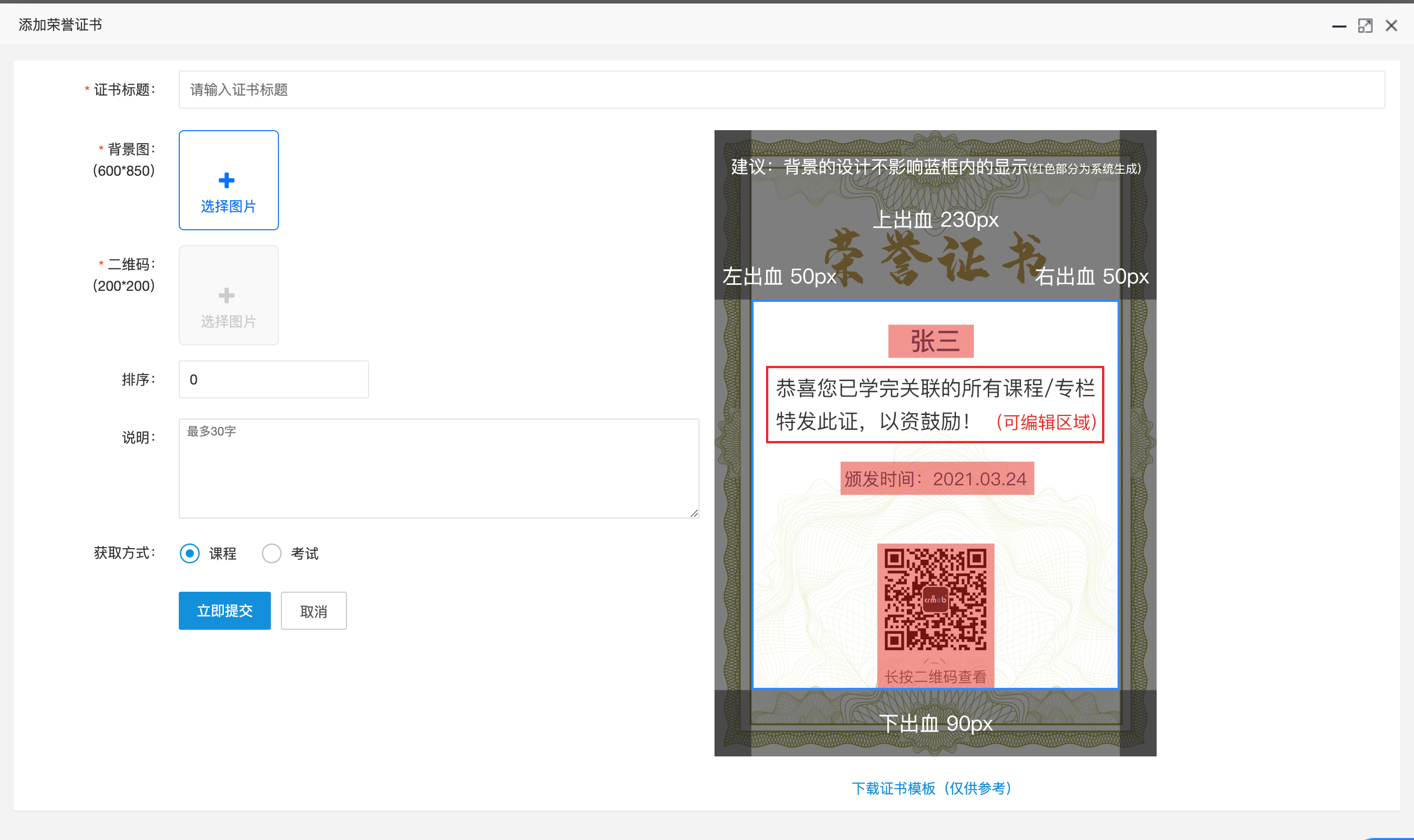Viewport: 1414px width, 840px height.
Task: Click the 添加荣誉证书 dialog title
Action: click(x=60, y=25)
